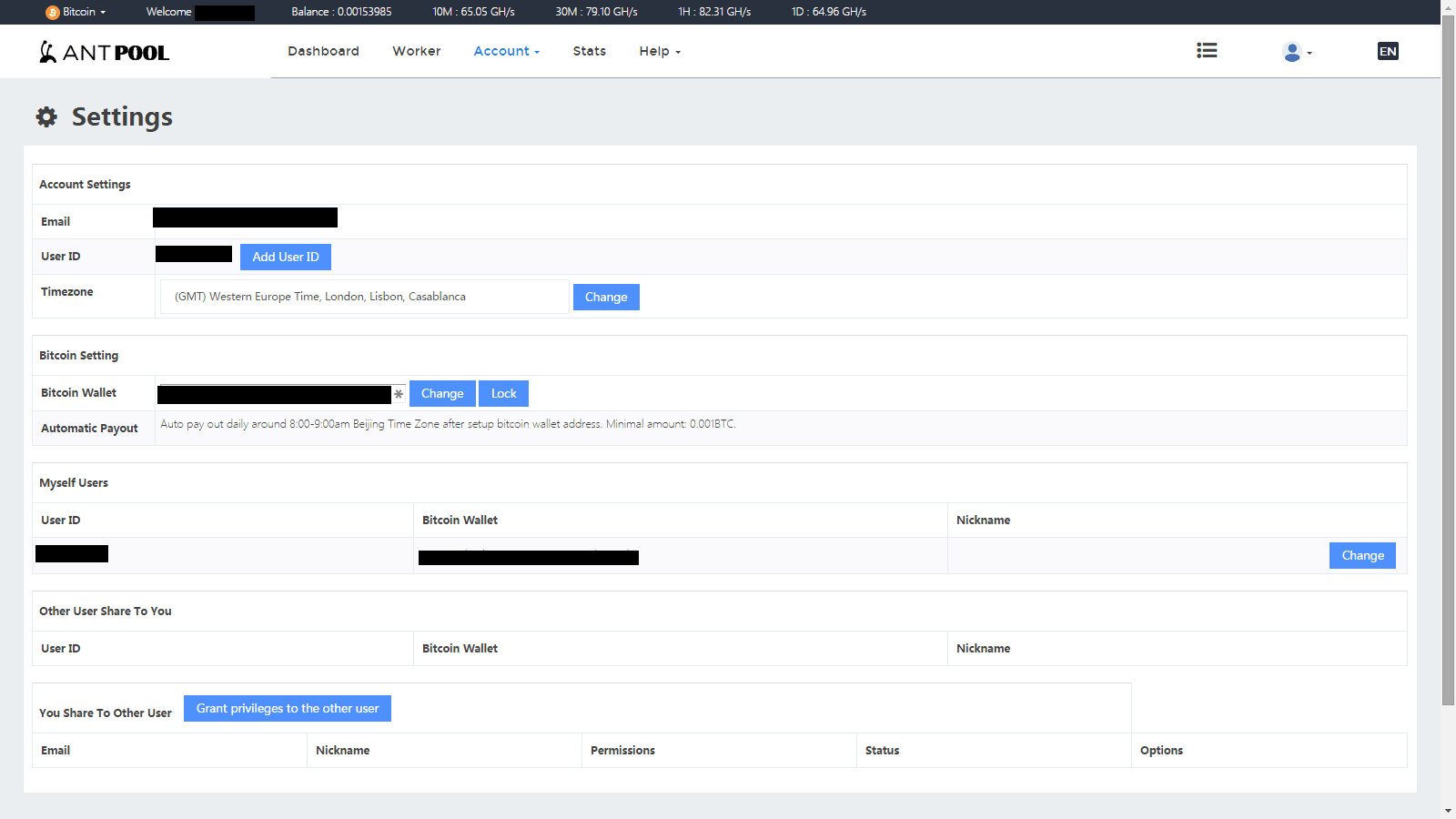
Task: Click User ID header in Myself Users table
Action: (x=60, y=520)
